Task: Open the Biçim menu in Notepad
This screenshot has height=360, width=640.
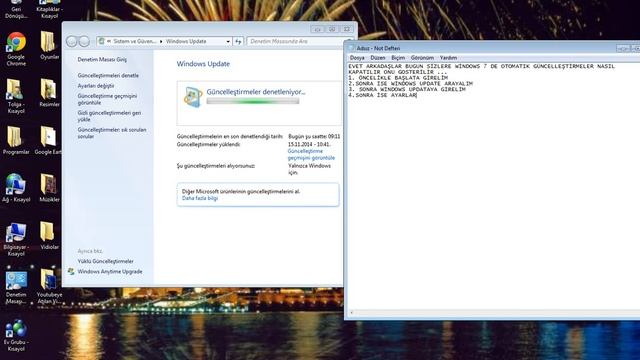Action: pos(398,58)
